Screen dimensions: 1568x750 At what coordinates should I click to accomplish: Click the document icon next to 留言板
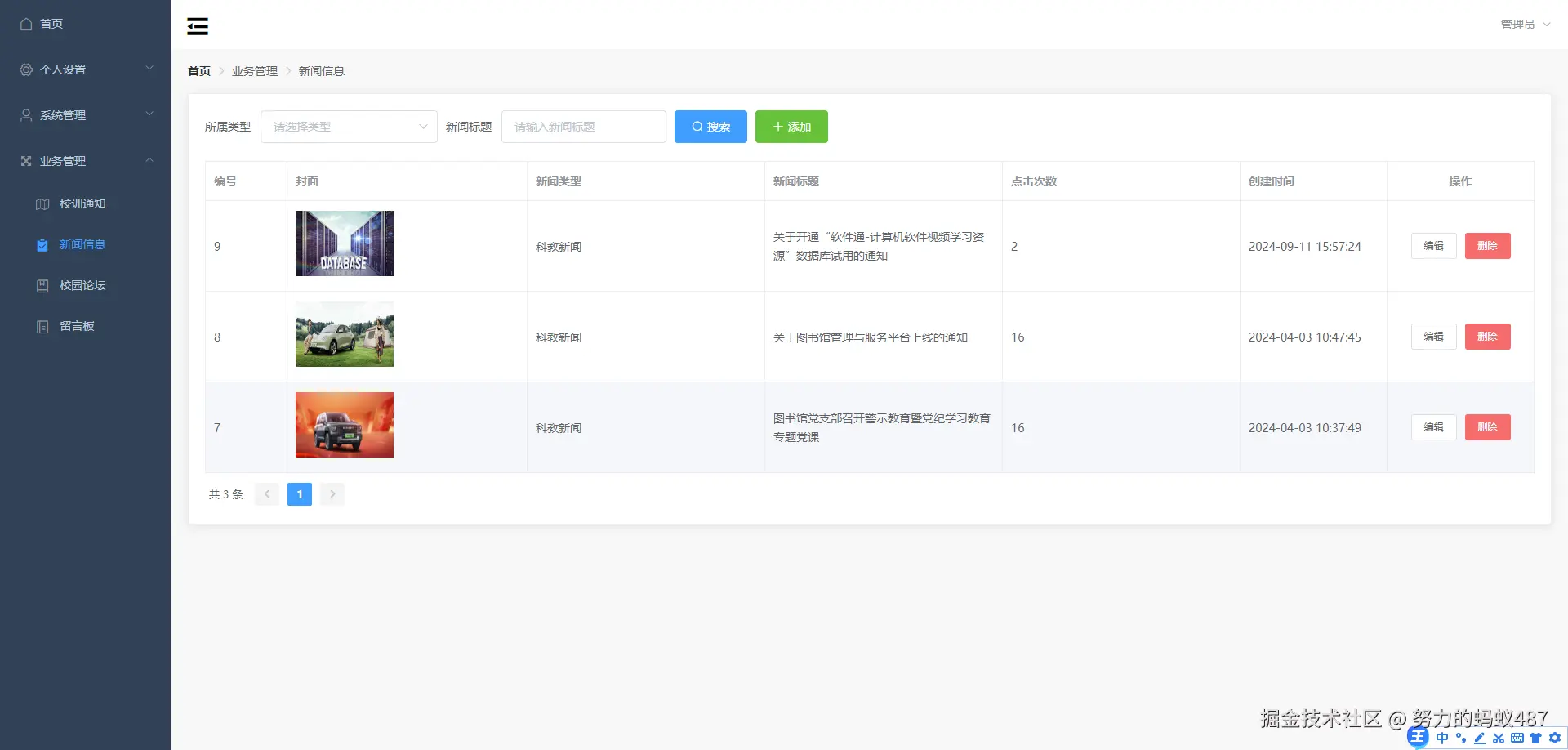42,325
